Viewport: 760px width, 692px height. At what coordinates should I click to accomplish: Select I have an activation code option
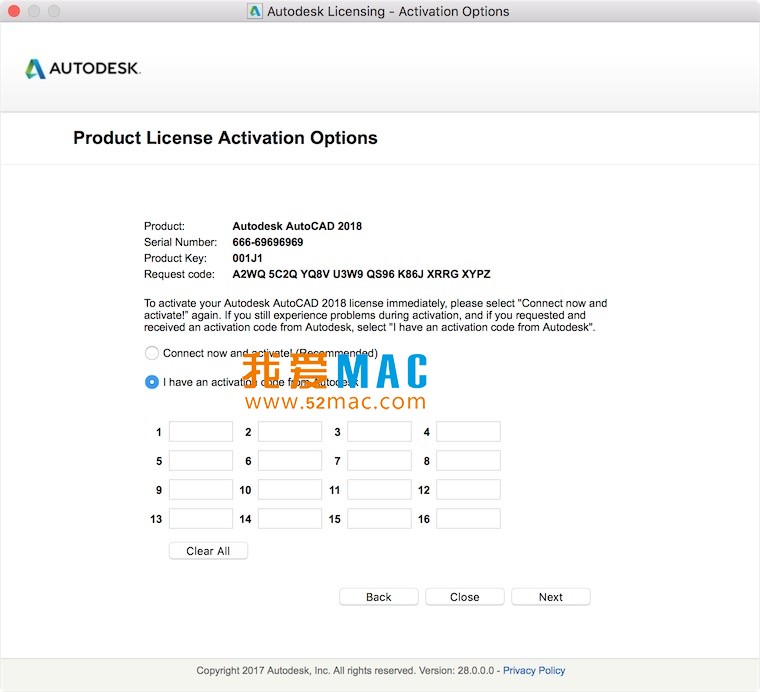coord(152,382)
